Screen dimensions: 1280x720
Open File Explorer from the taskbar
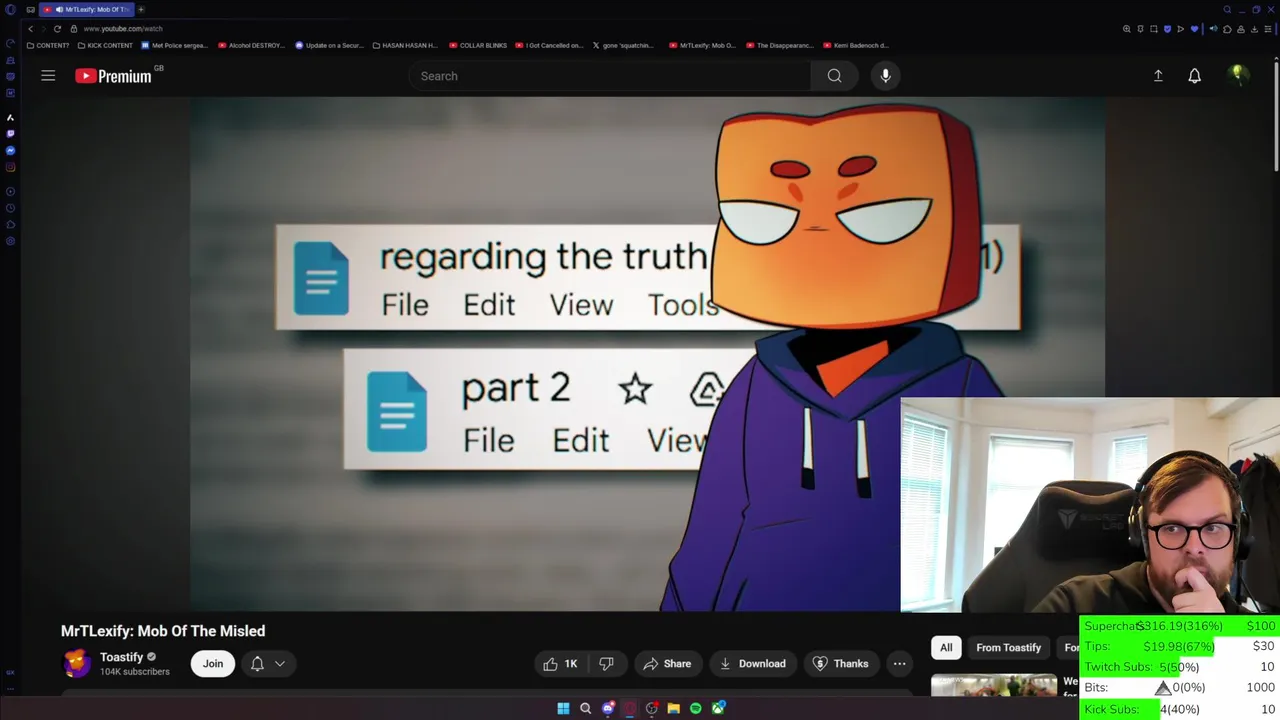tap(674, 708)
